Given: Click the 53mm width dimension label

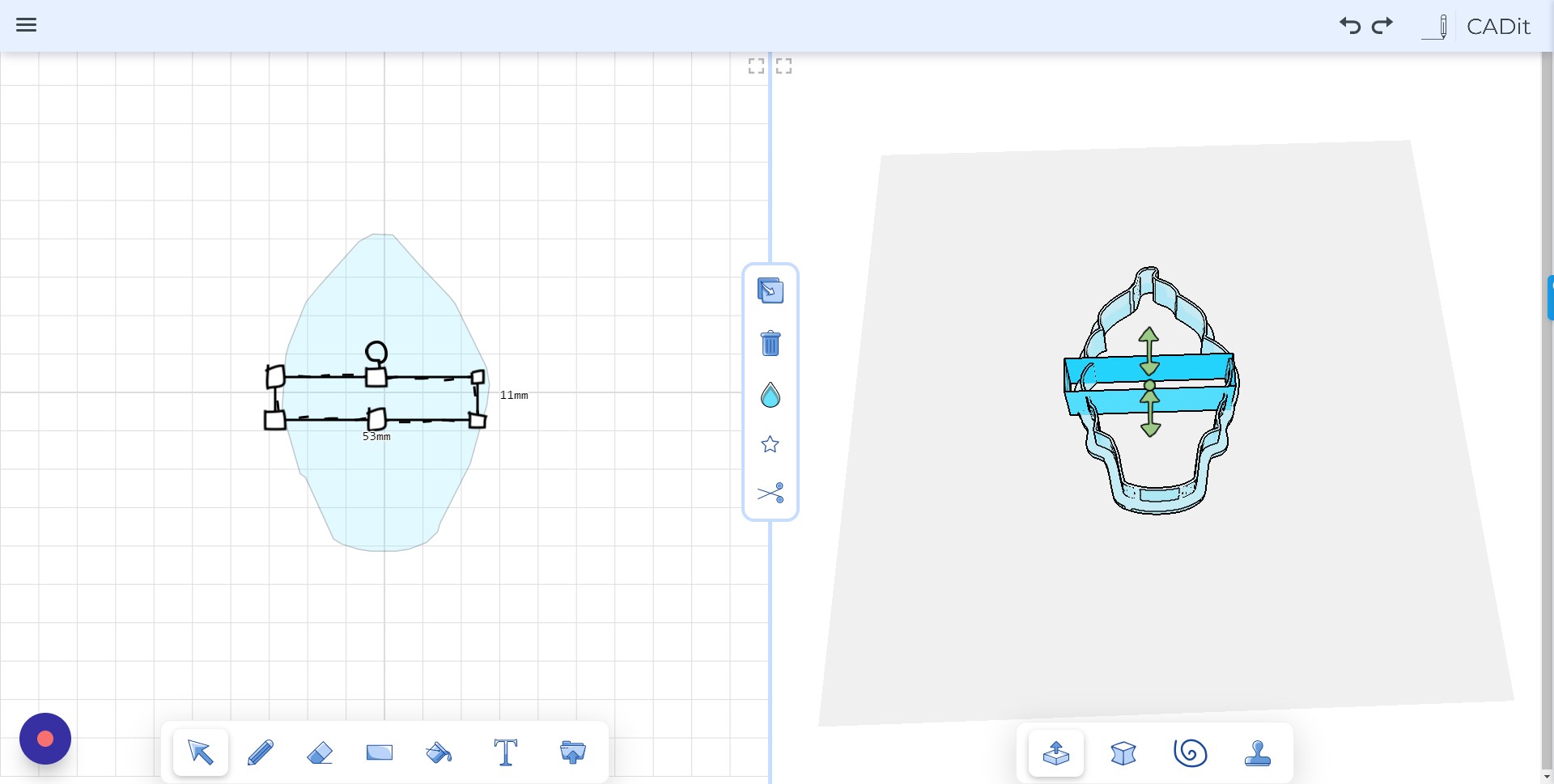Looking at the screenshot, I should point(376,437).
